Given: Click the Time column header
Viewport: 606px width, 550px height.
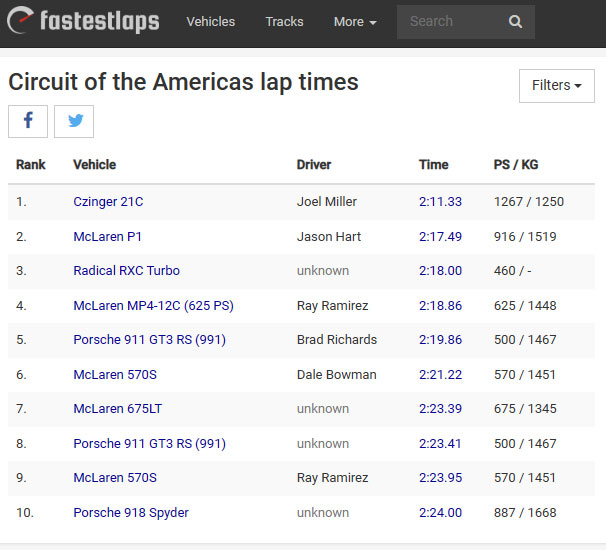Looking at the screenshot, I should 434,165.
